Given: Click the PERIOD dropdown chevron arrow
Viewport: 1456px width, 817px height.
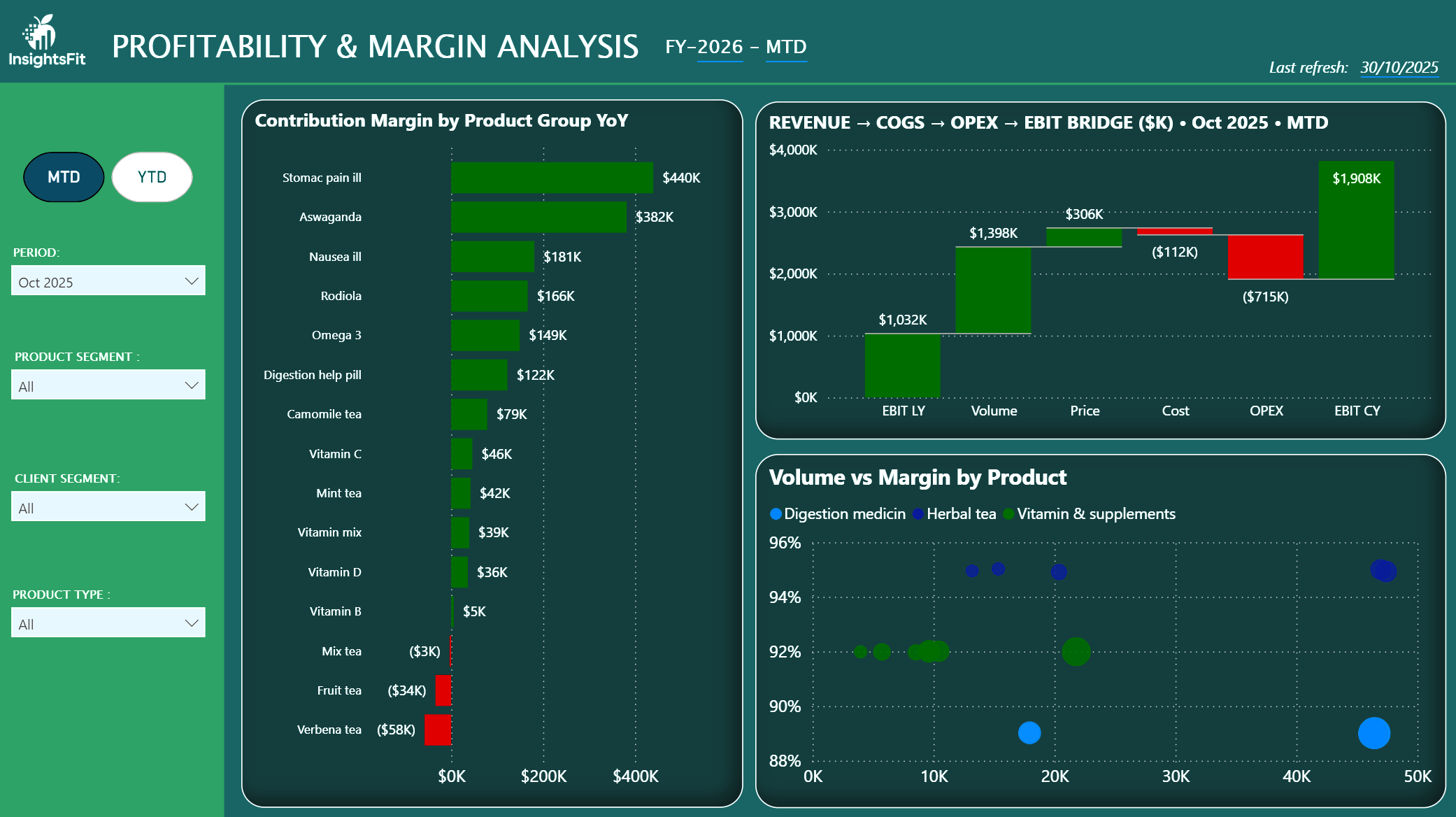Looking at the screenshot, I should pyautogui.click(x=192, y=281).
